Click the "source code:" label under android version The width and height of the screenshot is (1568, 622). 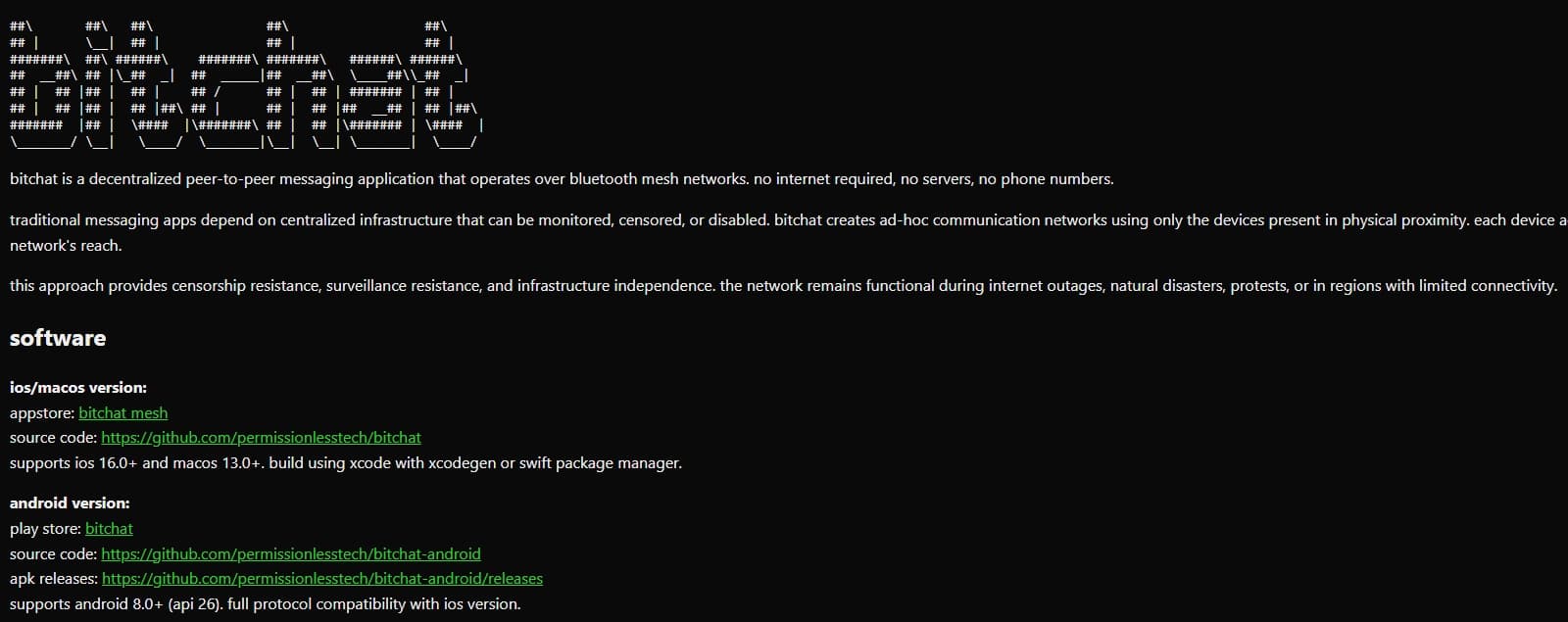click(x=53, y=554)
